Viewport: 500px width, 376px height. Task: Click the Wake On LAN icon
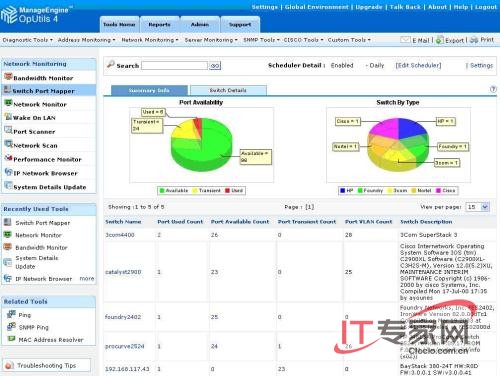[8, 116]
